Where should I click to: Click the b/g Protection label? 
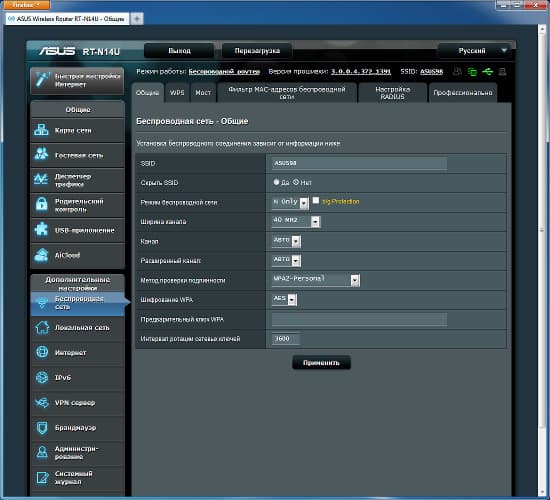(x=341, y=202)
